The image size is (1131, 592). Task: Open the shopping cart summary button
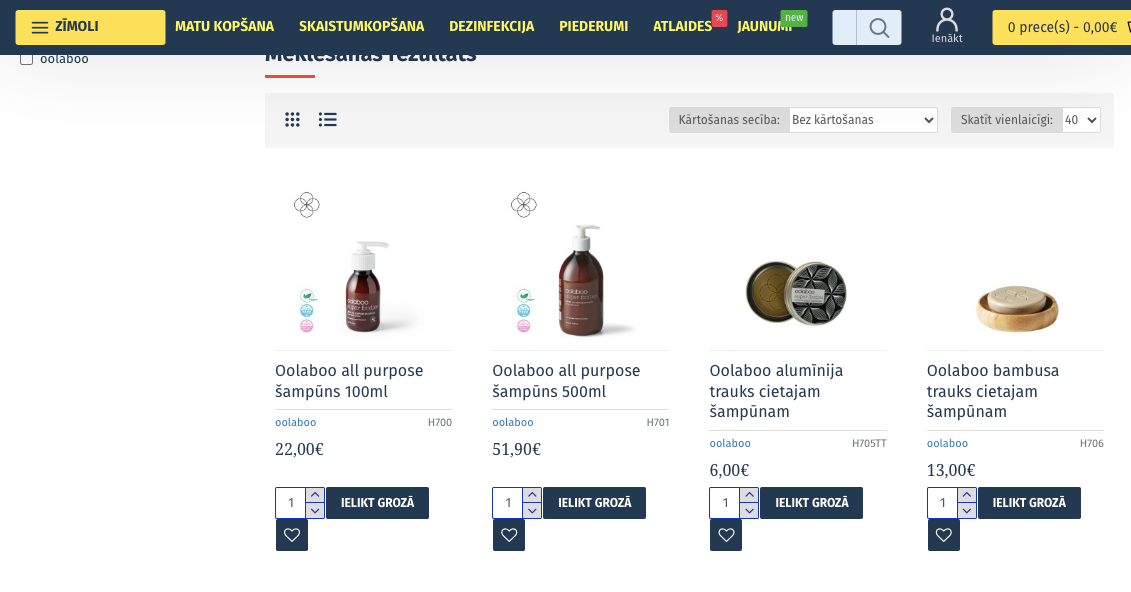1061,28
